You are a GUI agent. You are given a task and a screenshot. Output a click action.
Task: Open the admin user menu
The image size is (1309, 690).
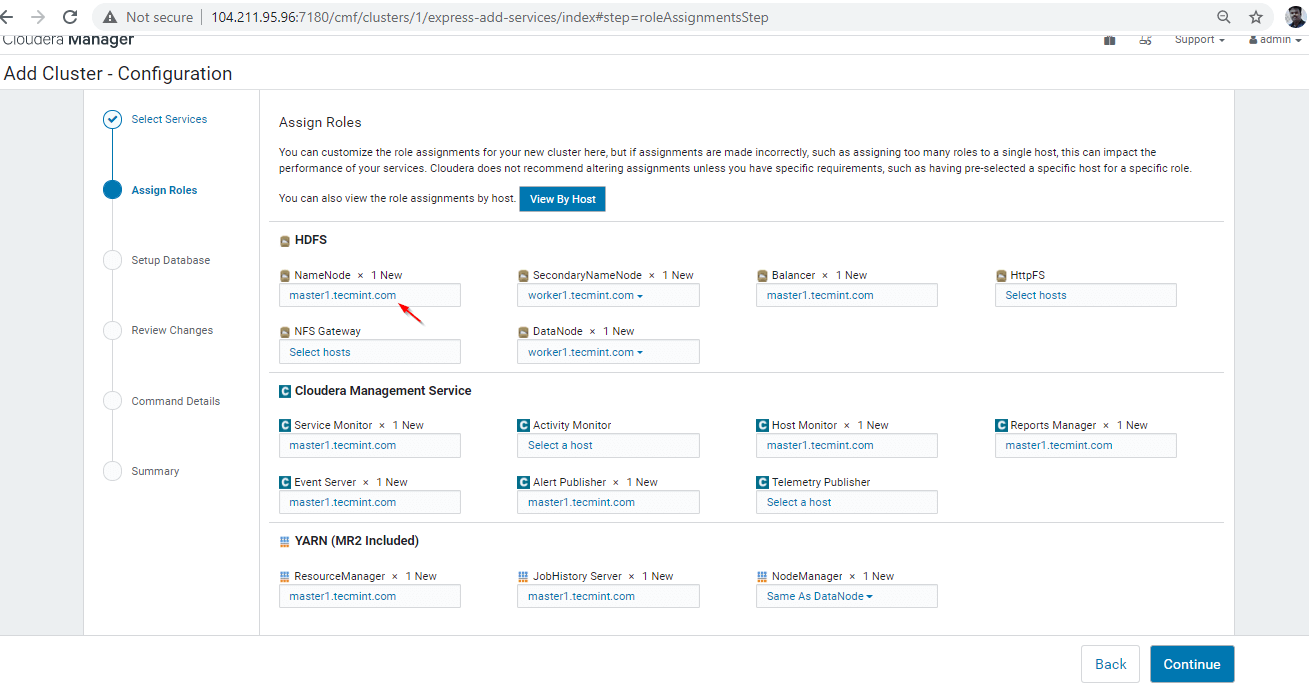tap(1275, 40)
